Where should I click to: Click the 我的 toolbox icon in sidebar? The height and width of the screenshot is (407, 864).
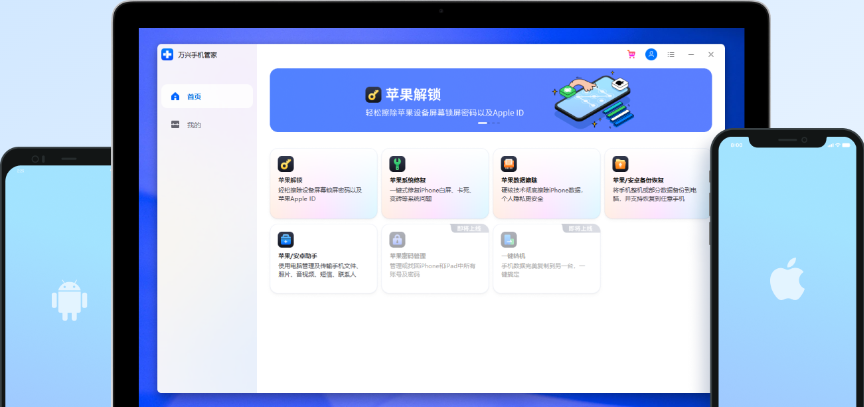176,125
